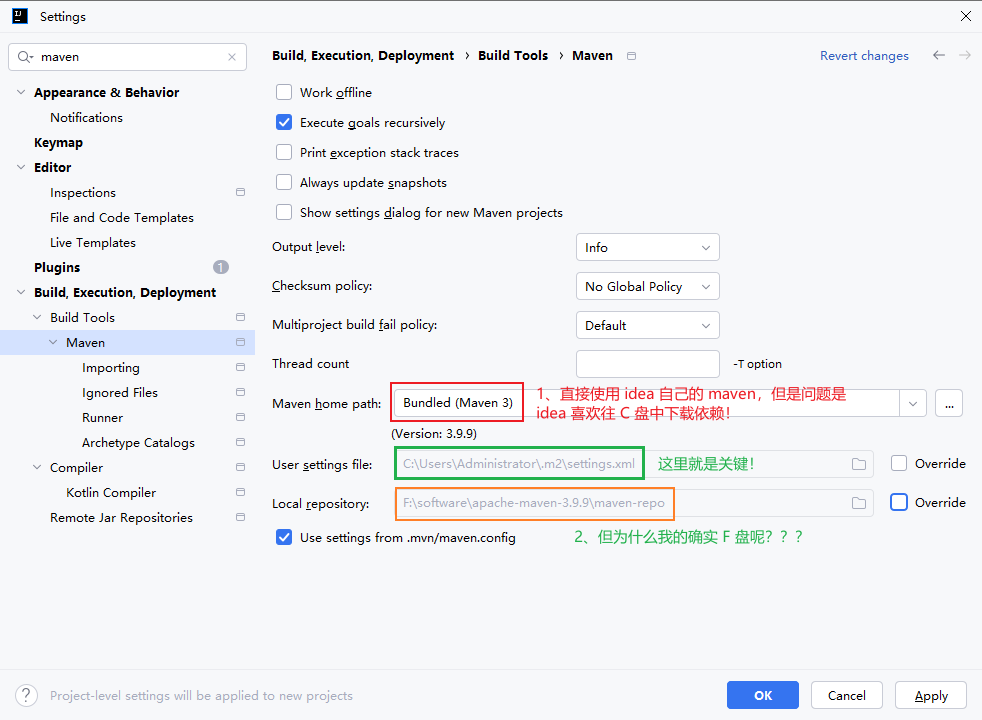Image resolution: width=982 pixels, height=720 pixels.
Task: Click project-level icon on Ignored Files row
Action: coord(240,393)
